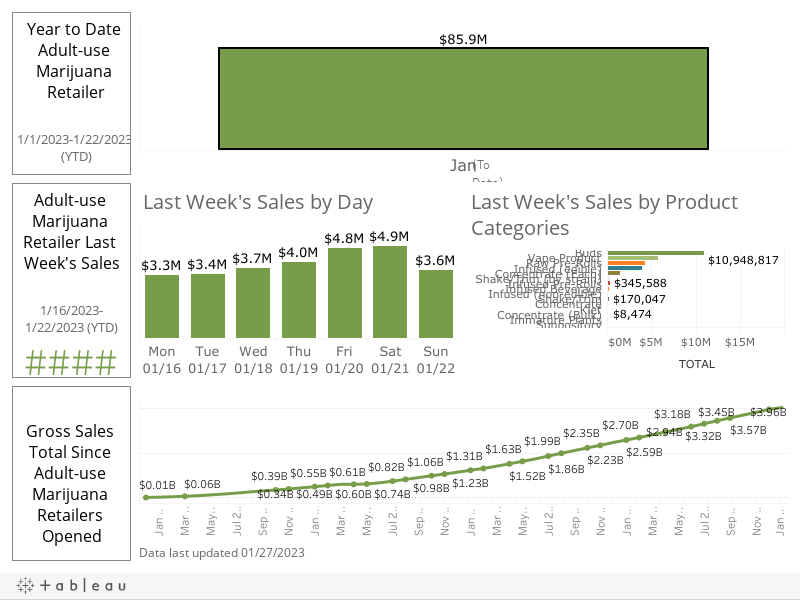Image resolution: width=800 pixels, height=600 pixels.
Task: Click the green $85.9M year-to-date bar
Action: pos(463,97)
